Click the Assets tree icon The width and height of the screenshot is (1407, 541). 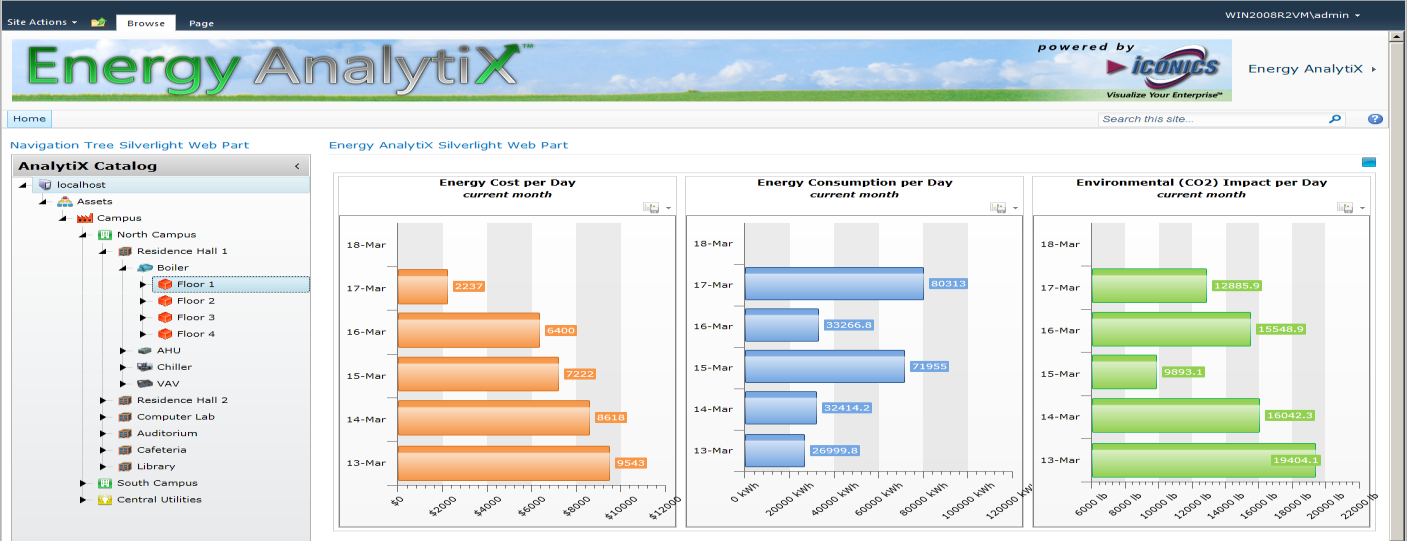click(65, 201)
